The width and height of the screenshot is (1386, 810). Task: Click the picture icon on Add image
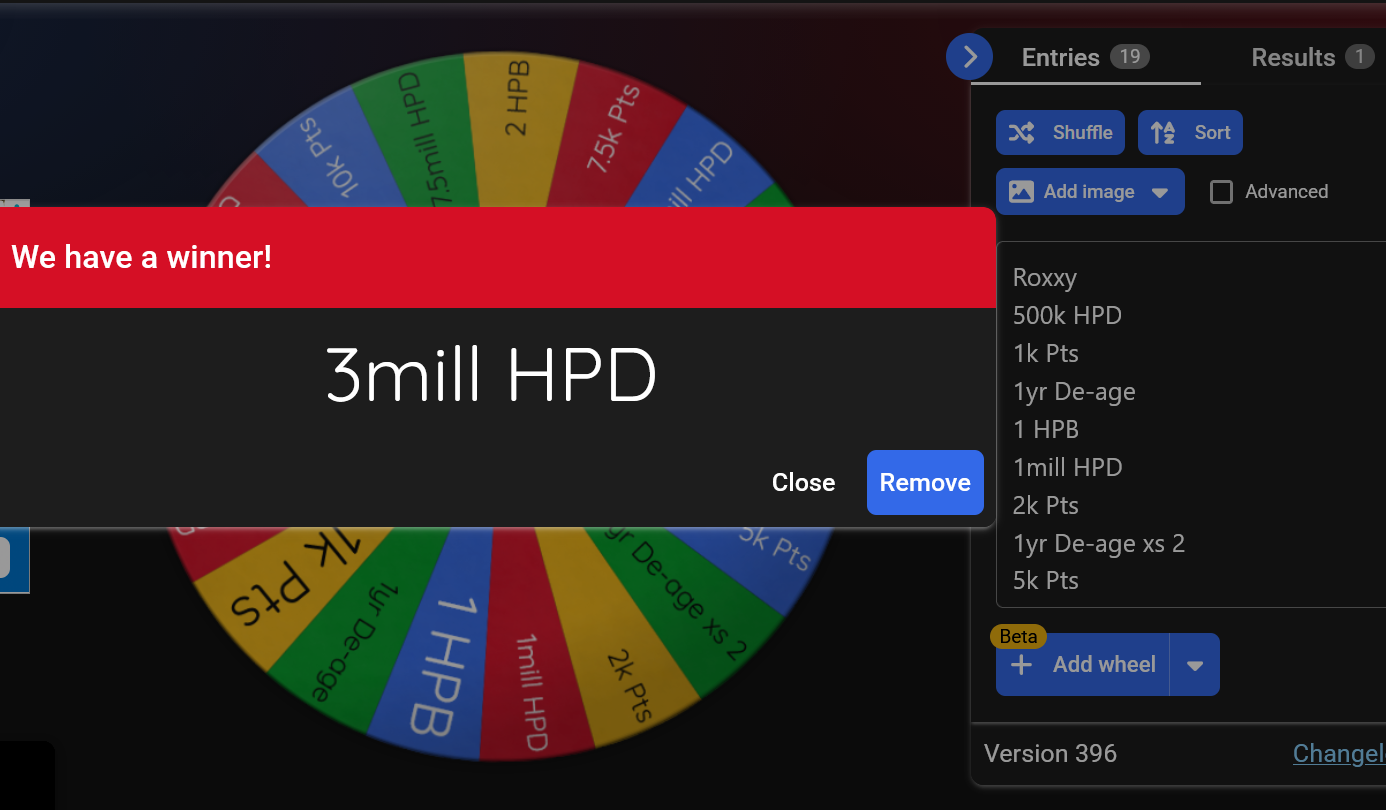tap(1021, 191)
